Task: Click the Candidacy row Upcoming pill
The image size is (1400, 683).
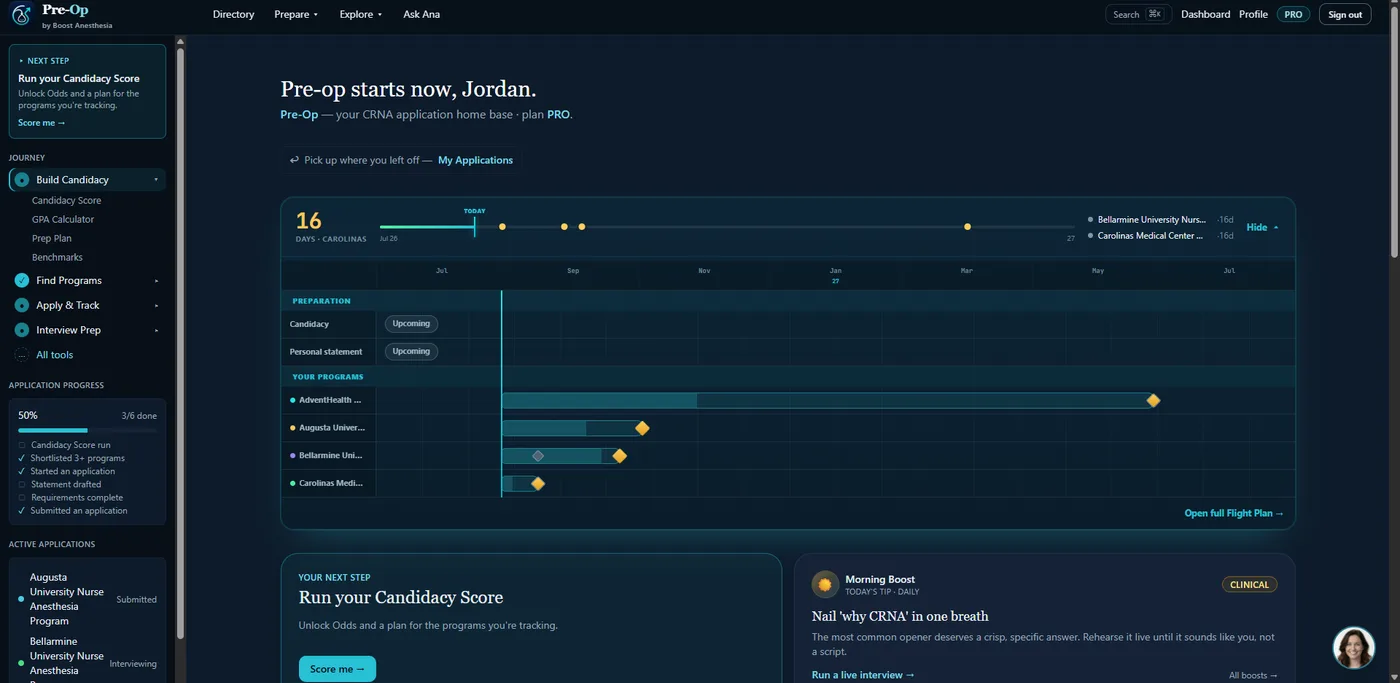Action: coord(411,324)
